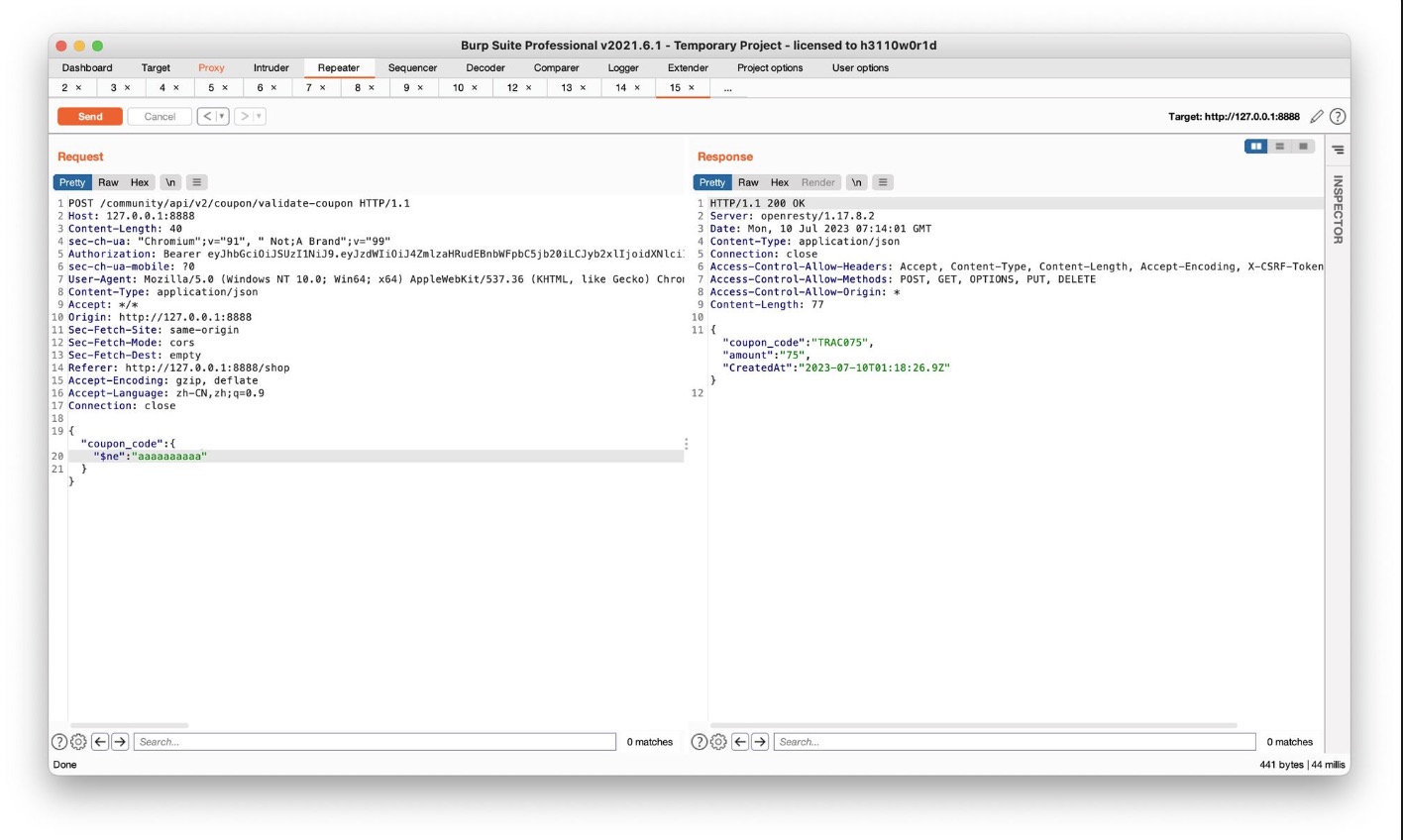The width and height of the screenshot is (1403, 840).
Task: Edit the target with the pencil icon
Action: click(1317, 116)
